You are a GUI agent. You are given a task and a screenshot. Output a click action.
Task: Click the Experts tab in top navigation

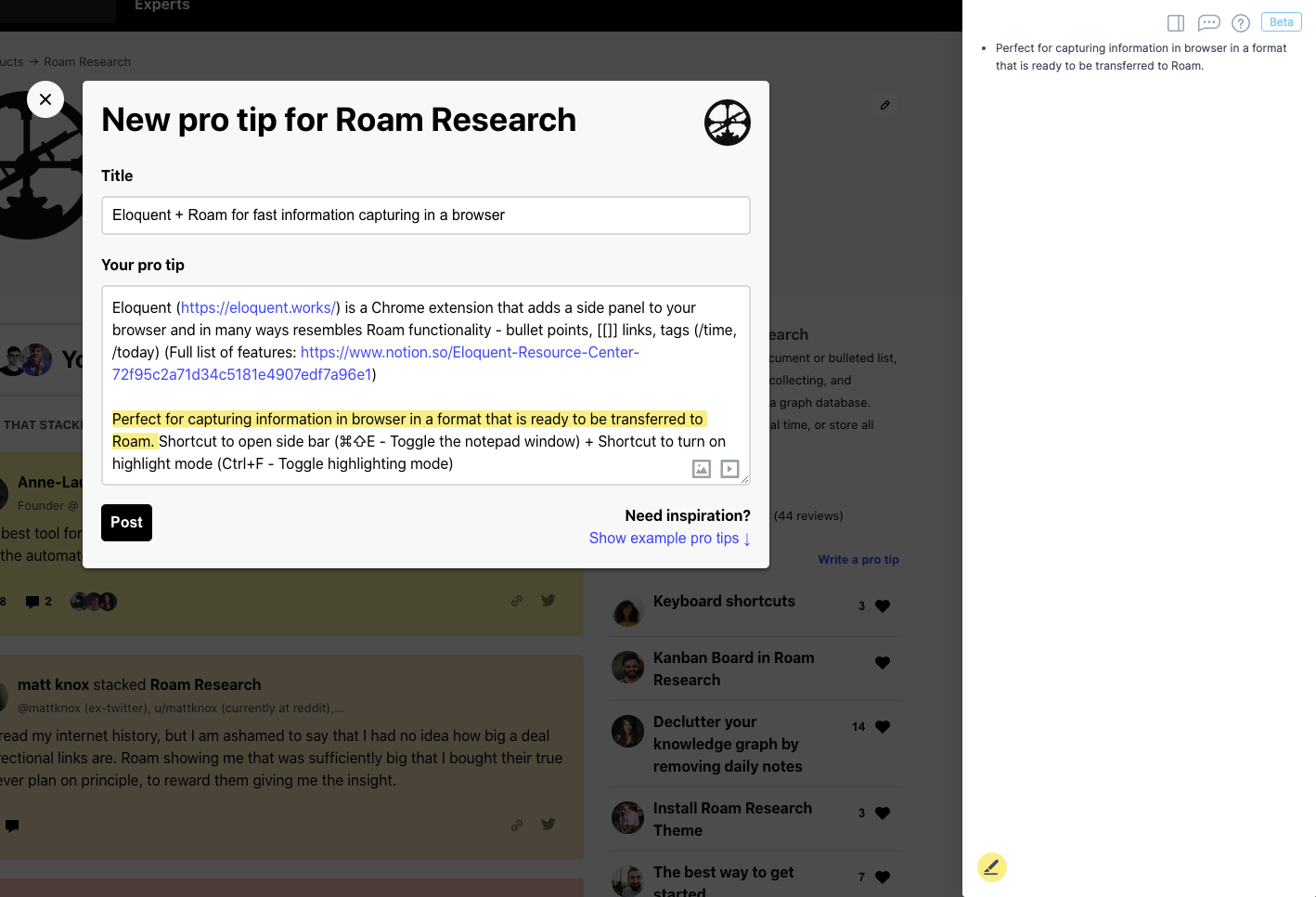coord(161,6)
